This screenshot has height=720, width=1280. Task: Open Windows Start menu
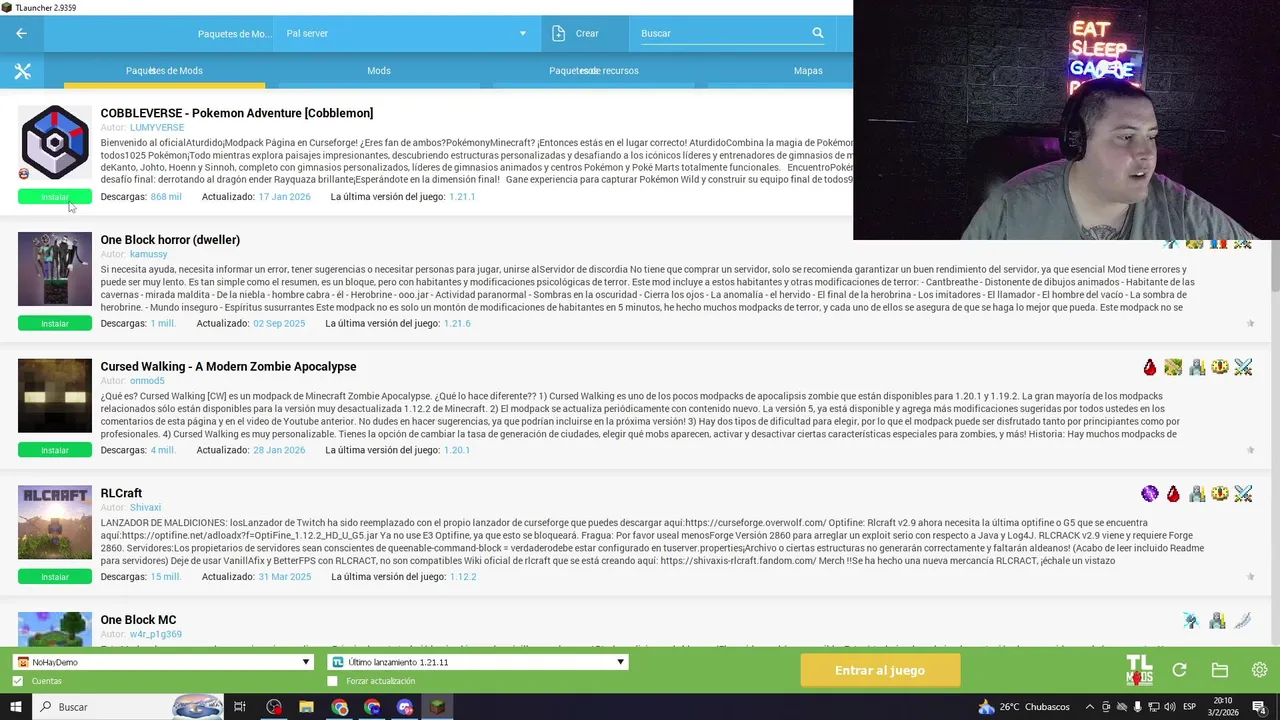[16, 707]
